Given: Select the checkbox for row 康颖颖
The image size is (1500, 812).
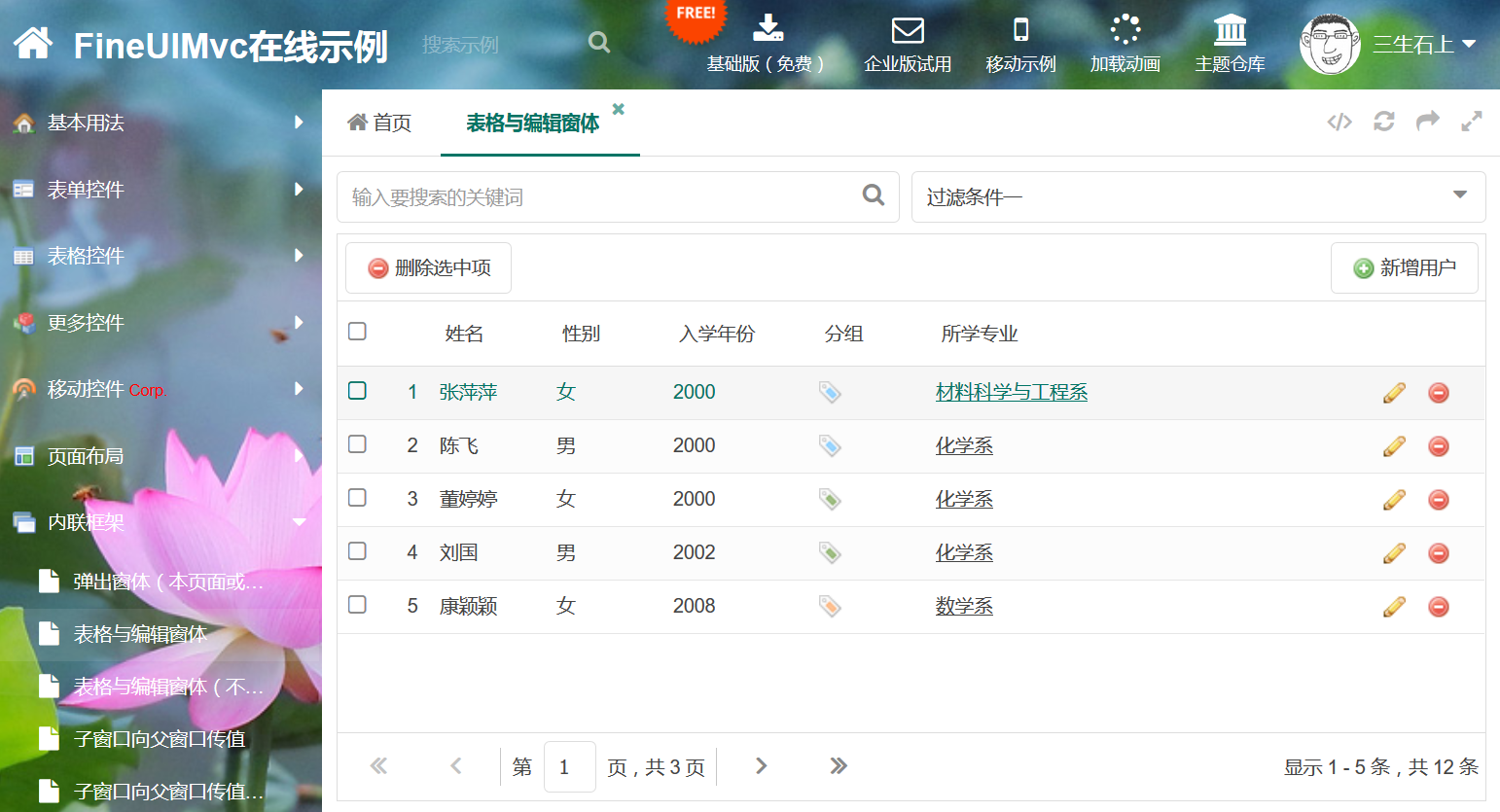Looking at the screenshot, I should click(357, 605).
